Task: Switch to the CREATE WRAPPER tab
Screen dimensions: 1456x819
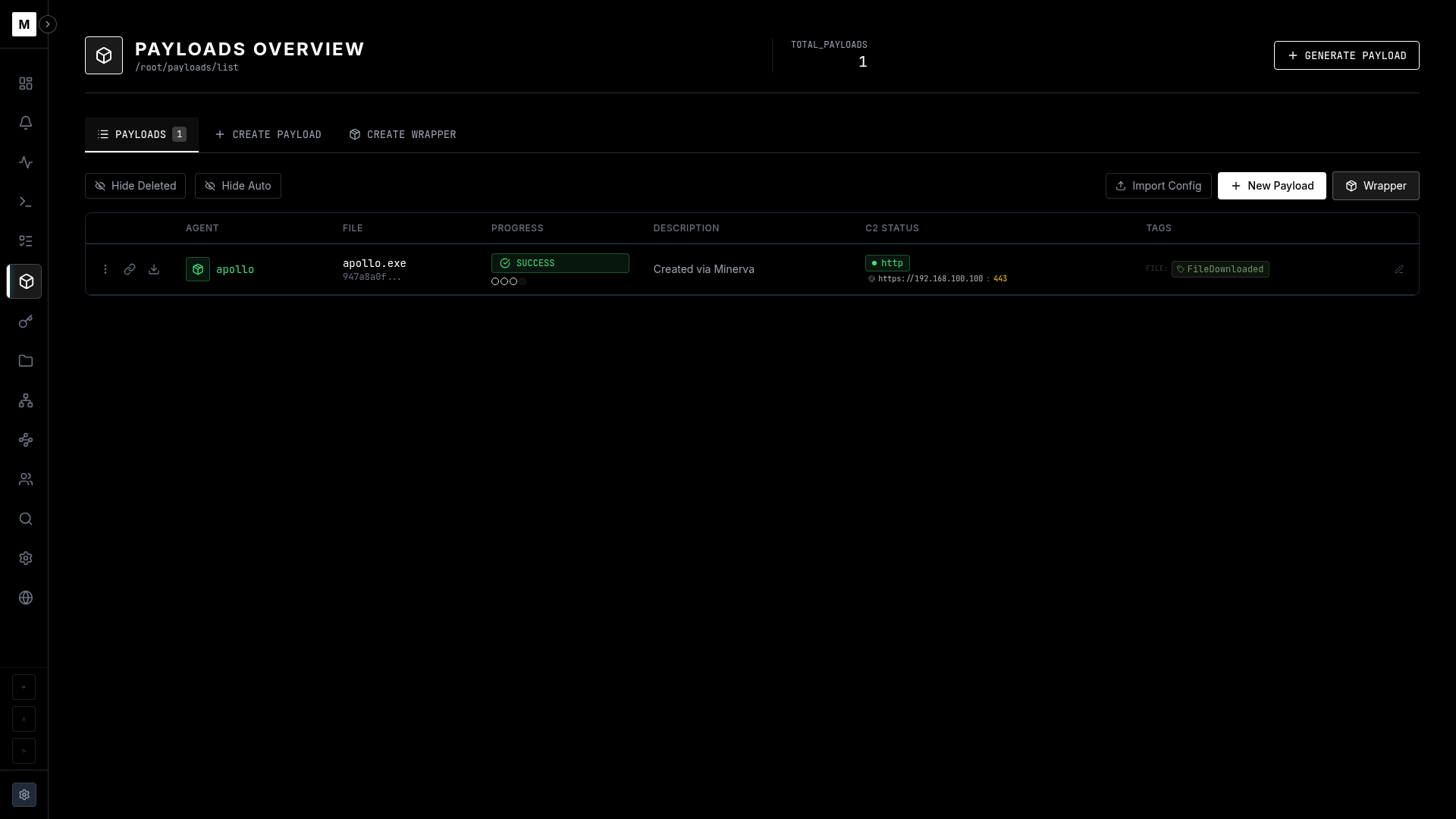Action: point(403,134)
